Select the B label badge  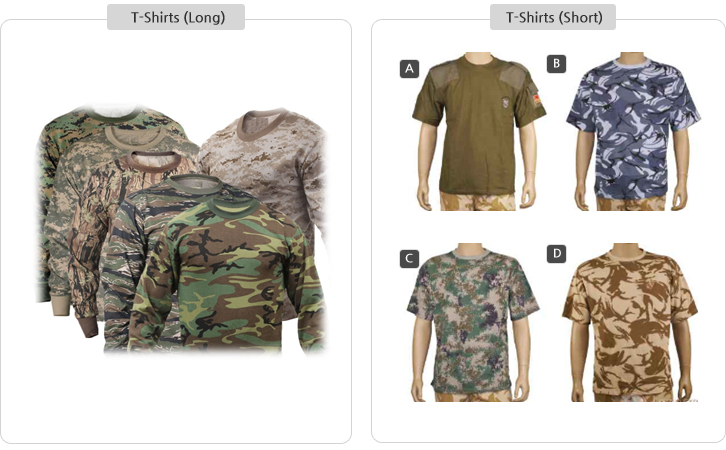556,63
